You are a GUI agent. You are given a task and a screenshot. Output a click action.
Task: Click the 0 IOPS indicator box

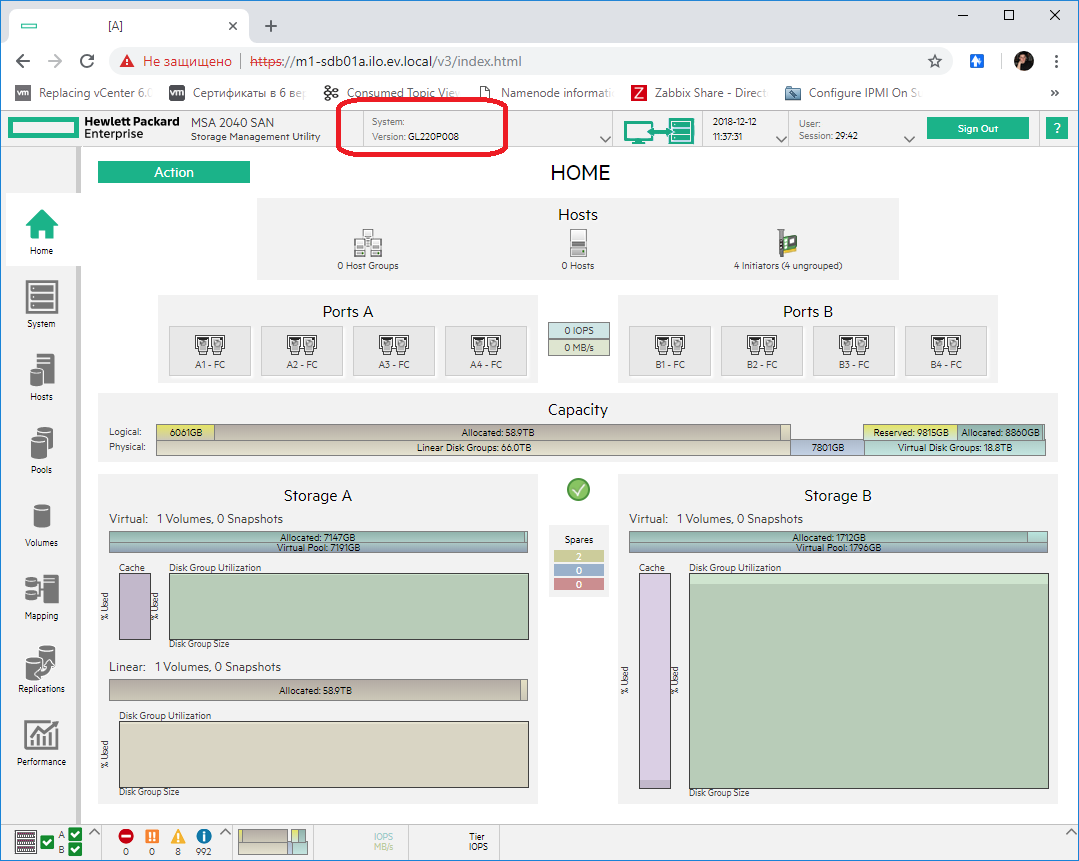pos(579,330)
